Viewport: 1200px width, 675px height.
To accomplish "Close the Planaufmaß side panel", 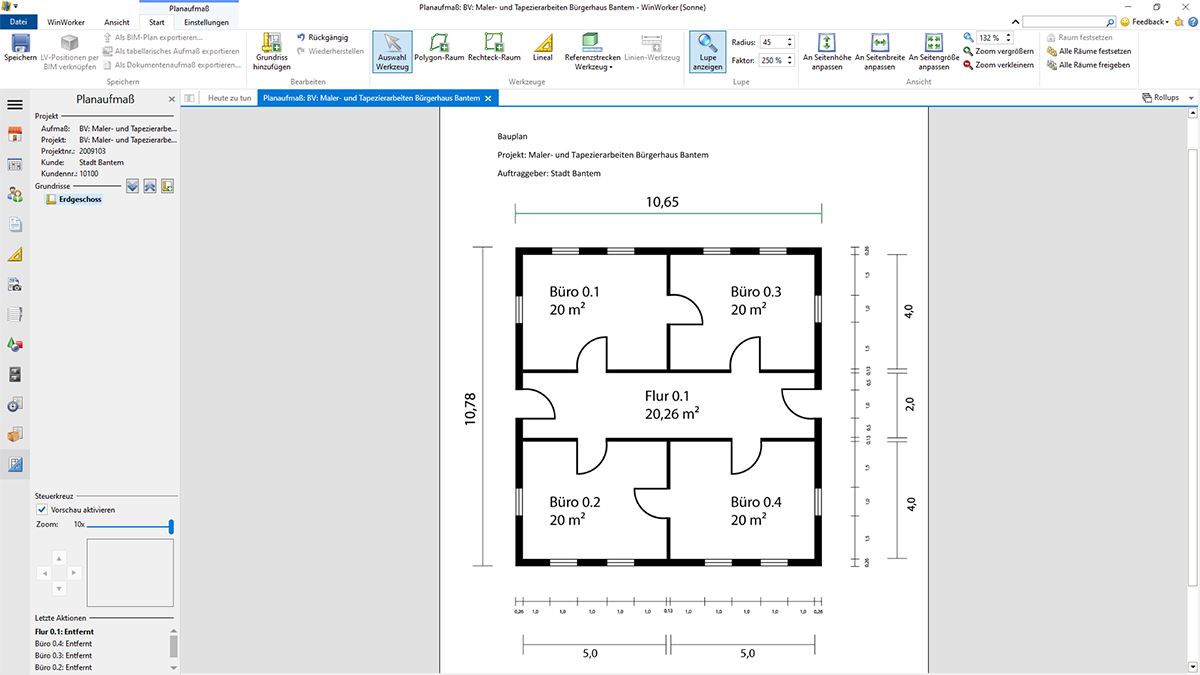I will [x=171, y=99].
